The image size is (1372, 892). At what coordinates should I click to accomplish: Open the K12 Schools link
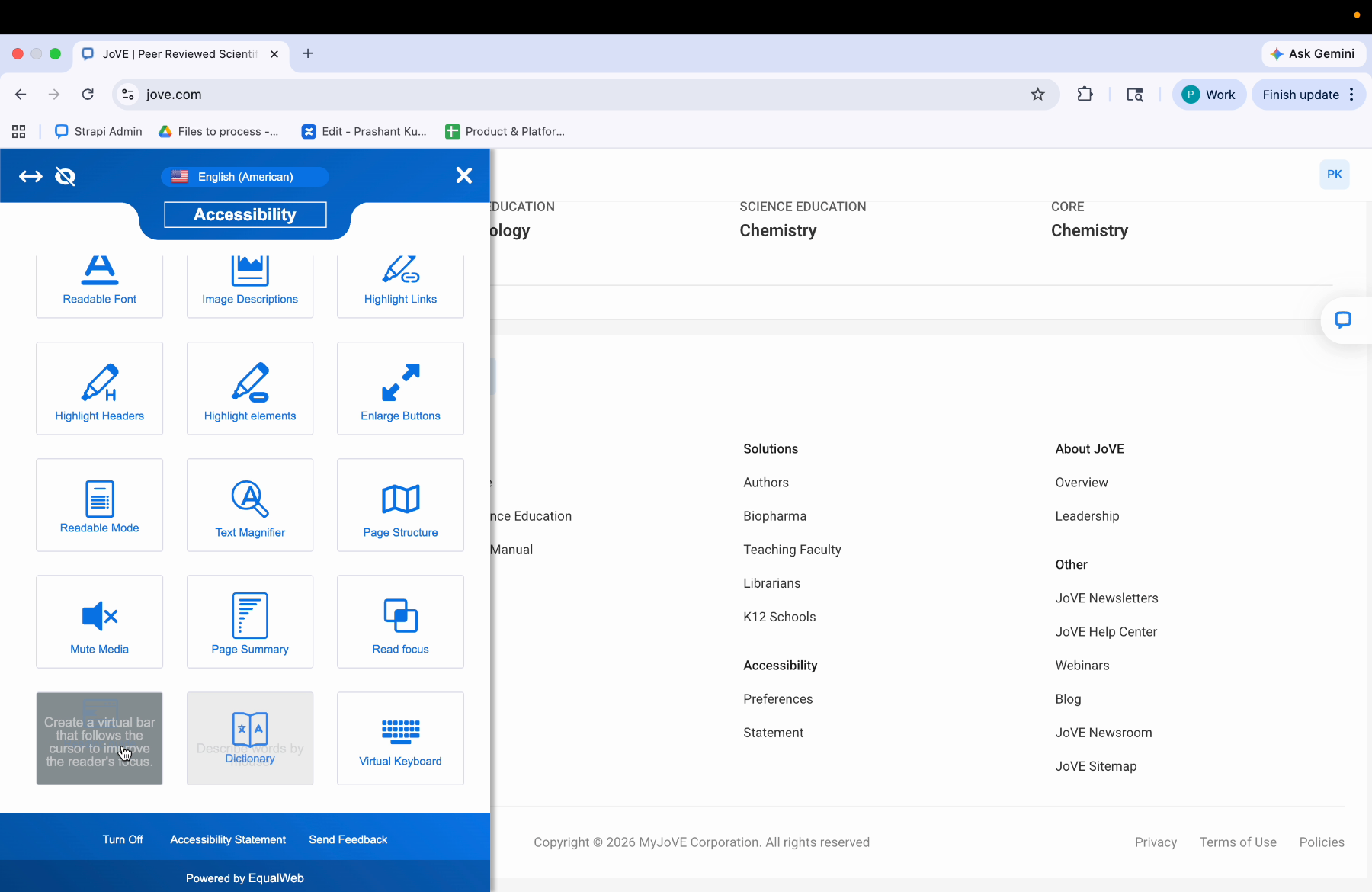coord(779,617)
